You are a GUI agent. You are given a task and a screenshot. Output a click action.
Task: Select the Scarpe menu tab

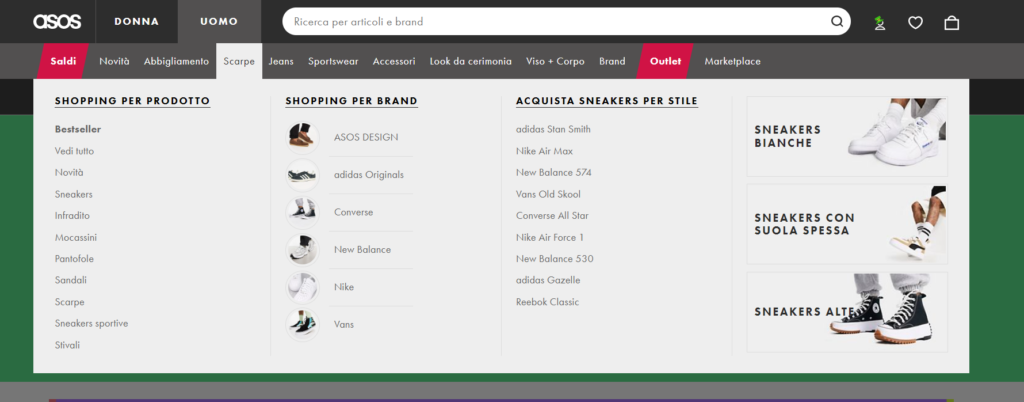[239, 61]
